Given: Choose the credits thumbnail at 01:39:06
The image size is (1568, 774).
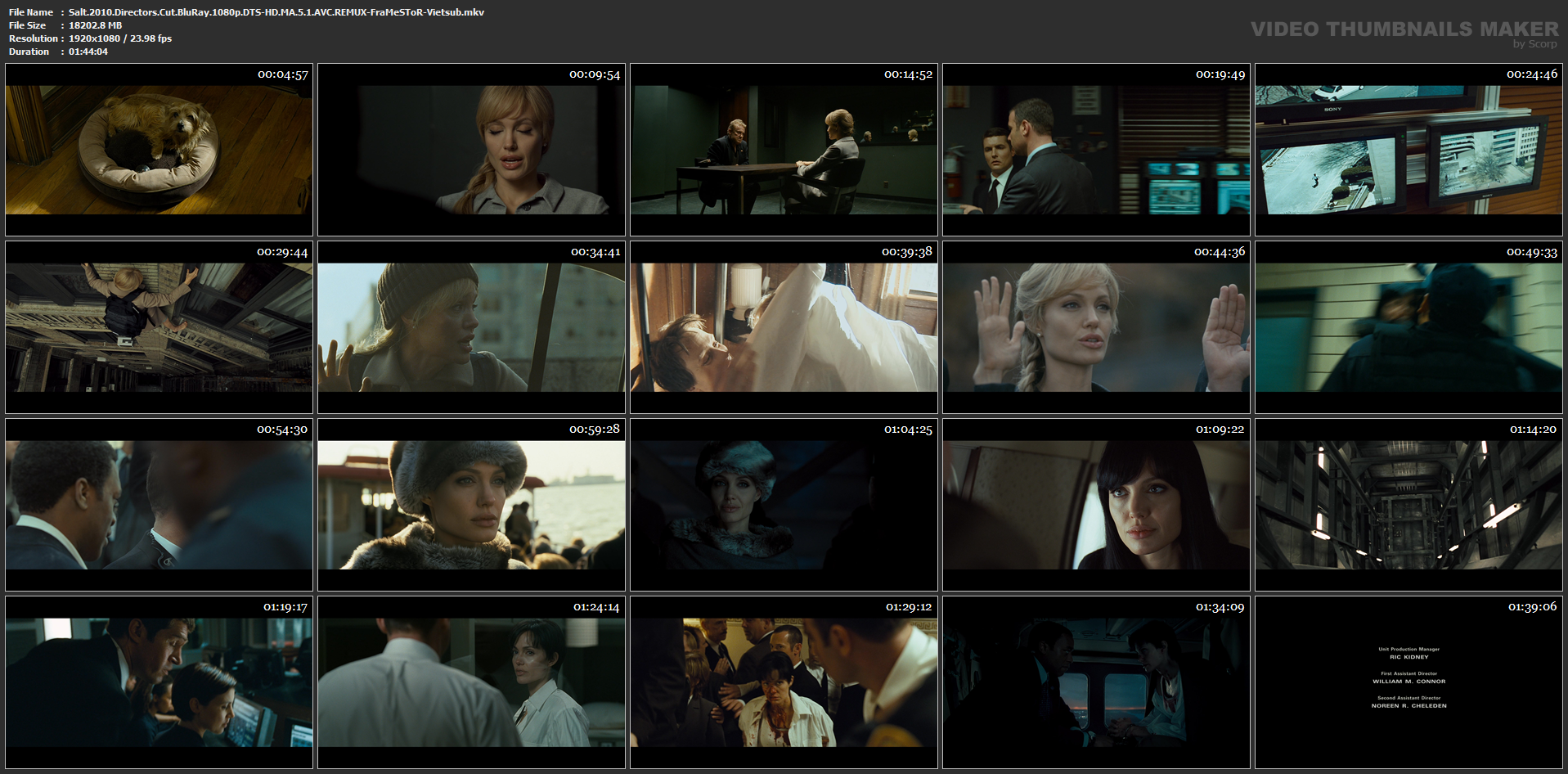Looking at the screenshot, I should coord(1409,682).
